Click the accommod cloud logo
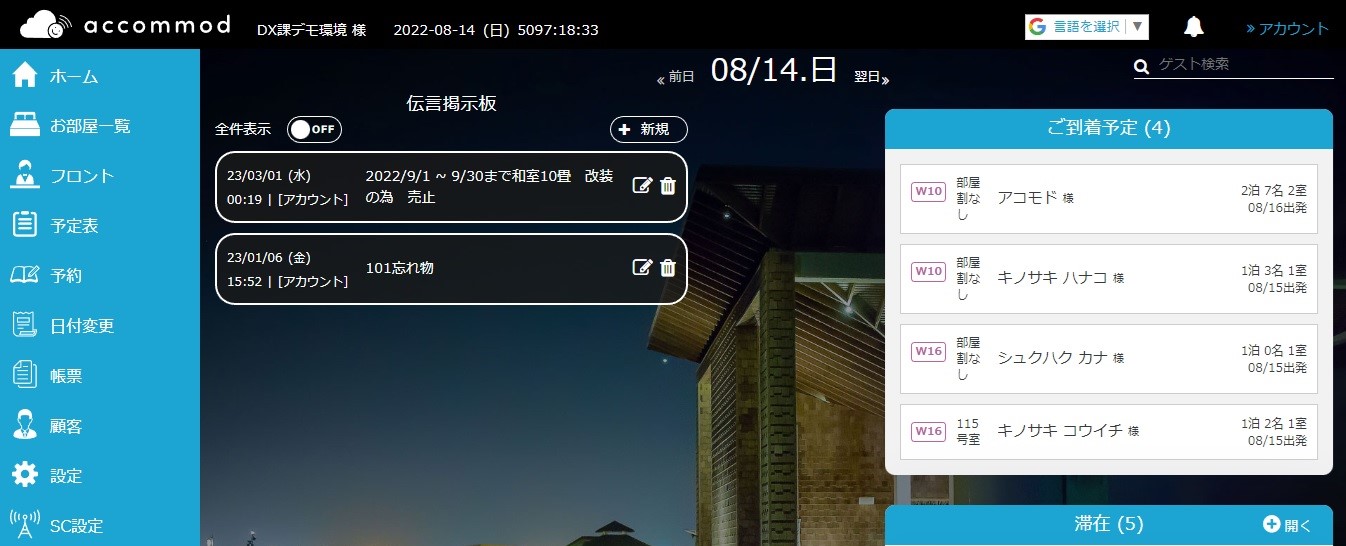1346x546 pixels. coord(45,25)
